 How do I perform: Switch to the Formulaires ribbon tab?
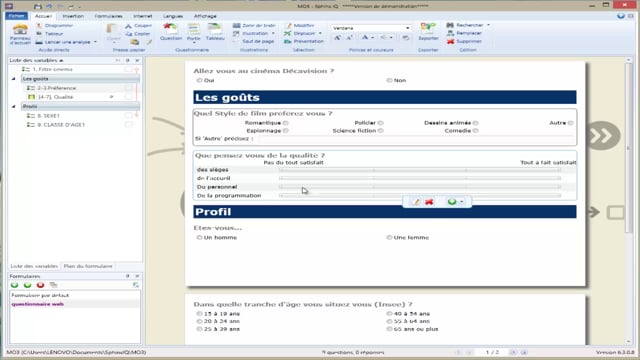click(x=109, y=16)
